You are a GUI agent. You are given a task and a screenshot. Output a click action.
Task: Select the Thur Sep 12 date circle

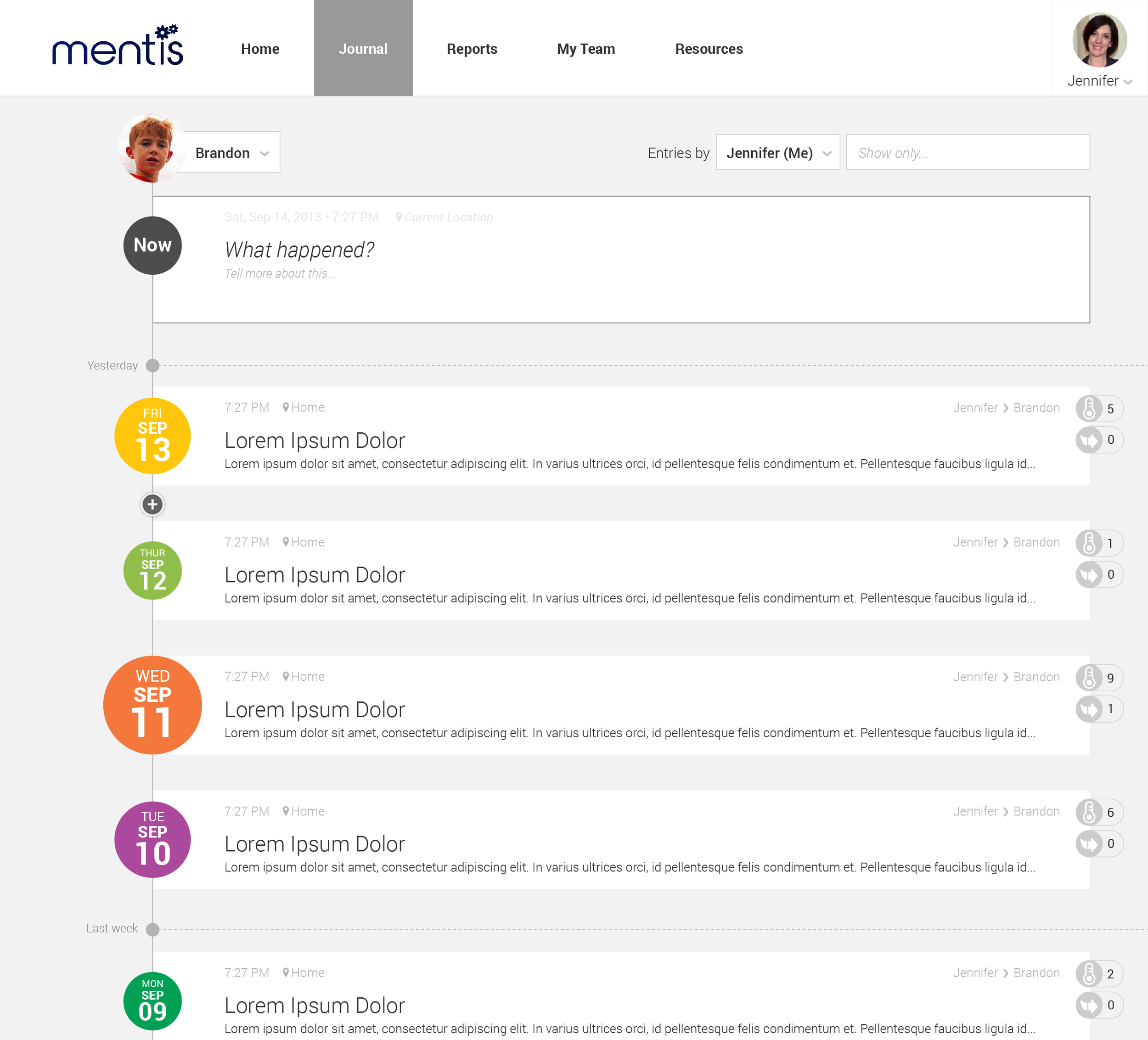click(x=152, y=570)
